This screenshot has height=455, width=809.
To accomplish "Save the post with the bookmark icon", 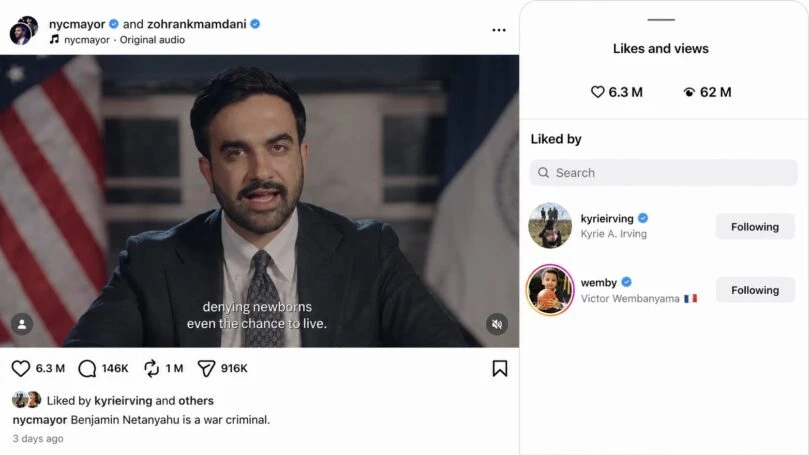I will (x=499, y=368).
